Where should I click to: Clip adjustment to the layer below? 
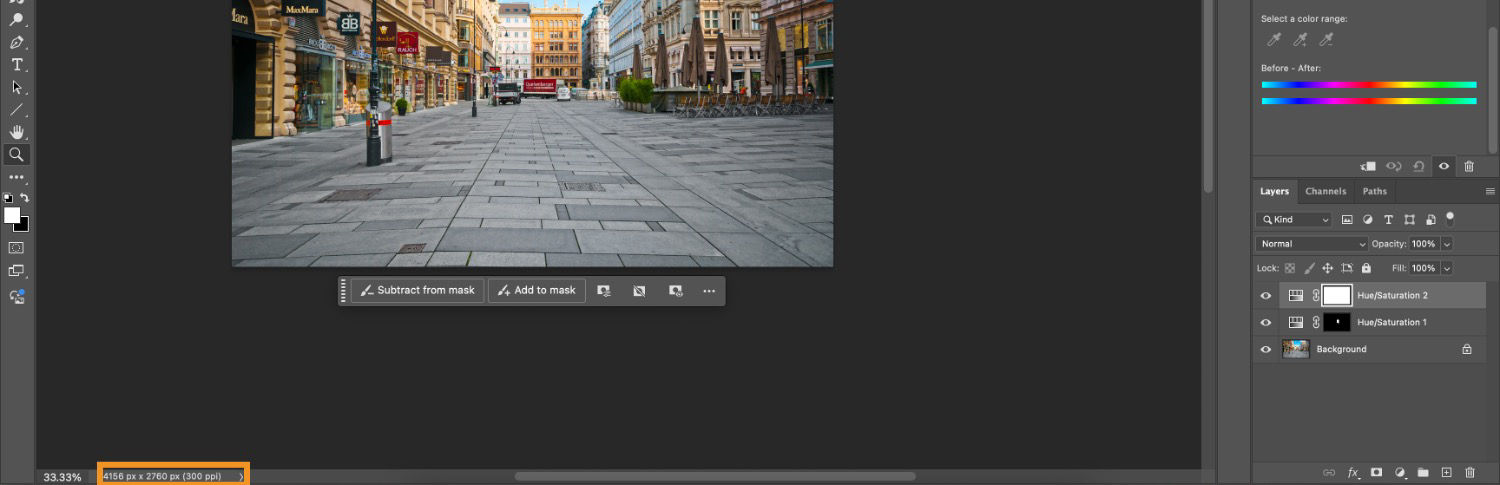point(1368,166)
